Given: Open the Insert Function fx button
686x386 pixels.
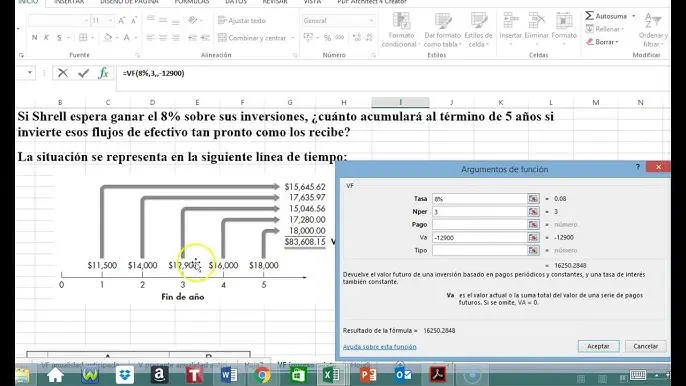Looking at the screenshot, I should pos(103,73).
